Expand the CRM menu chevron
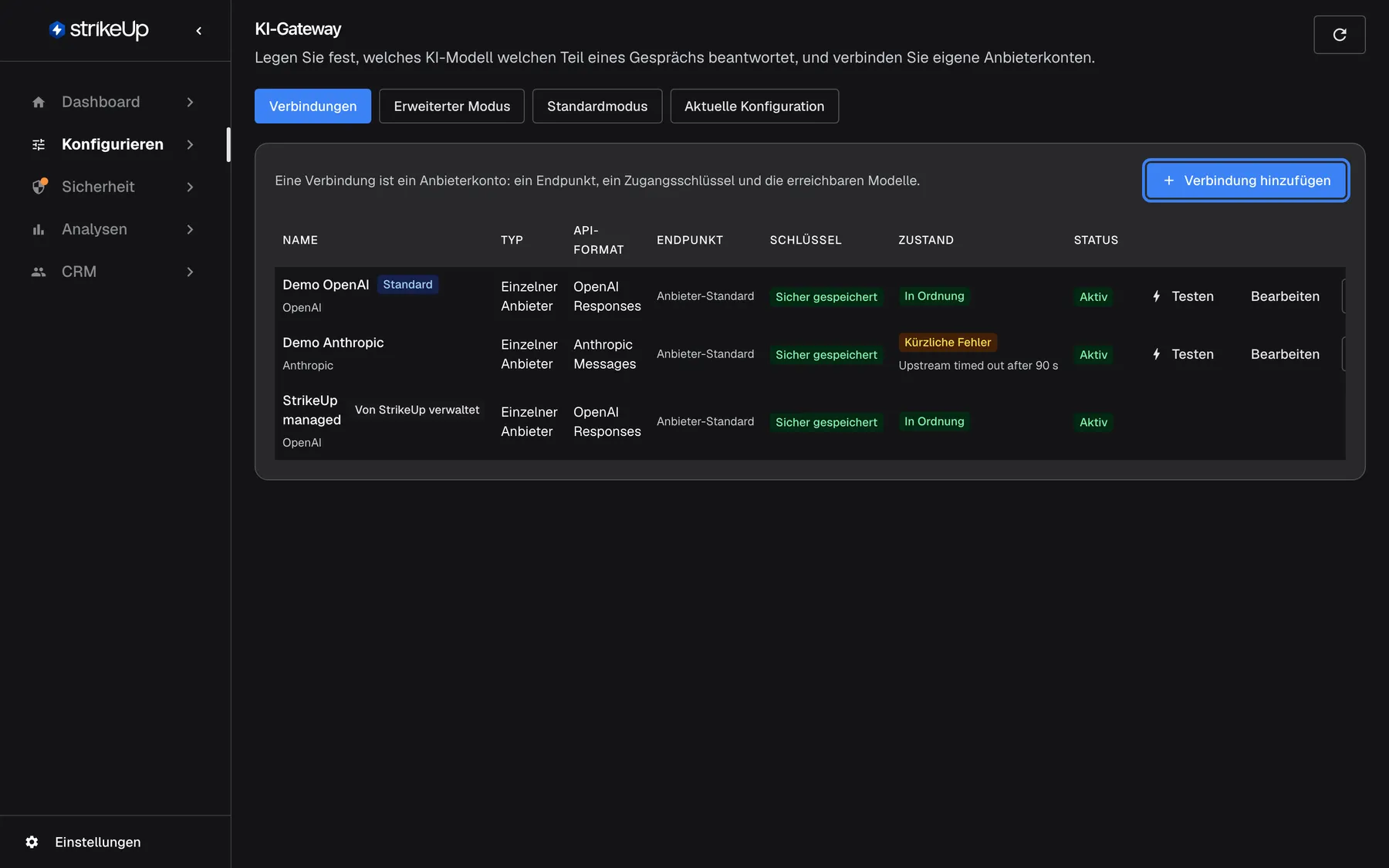 (x=190, y=272)
